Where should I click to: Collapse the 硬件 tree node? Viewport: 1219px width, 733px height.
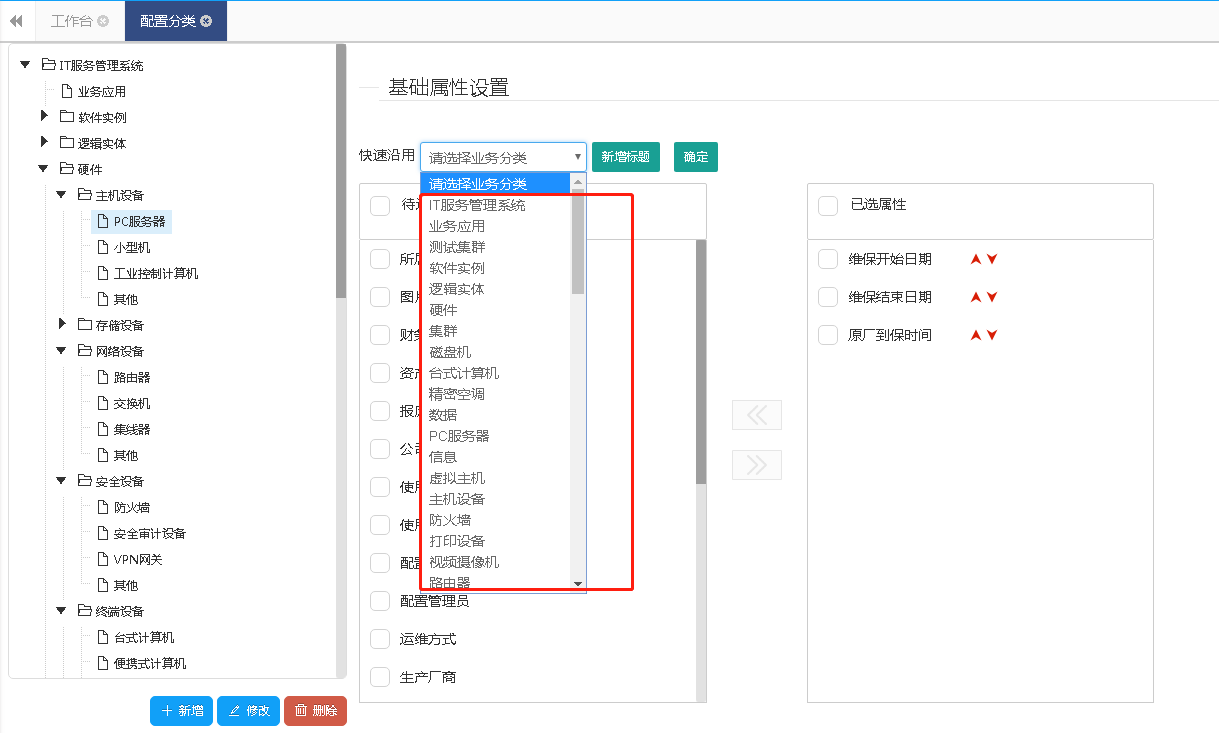click(43, 169)
